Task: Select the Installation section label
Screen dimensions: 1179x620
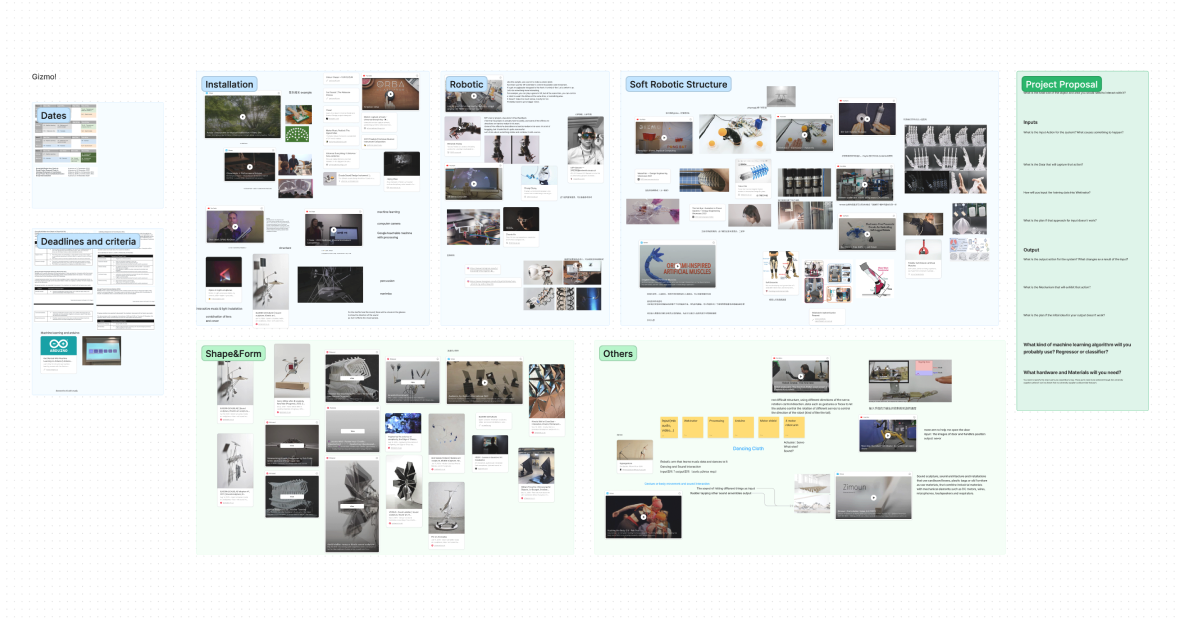Action: pyautogui.click(x=230, y=85)
